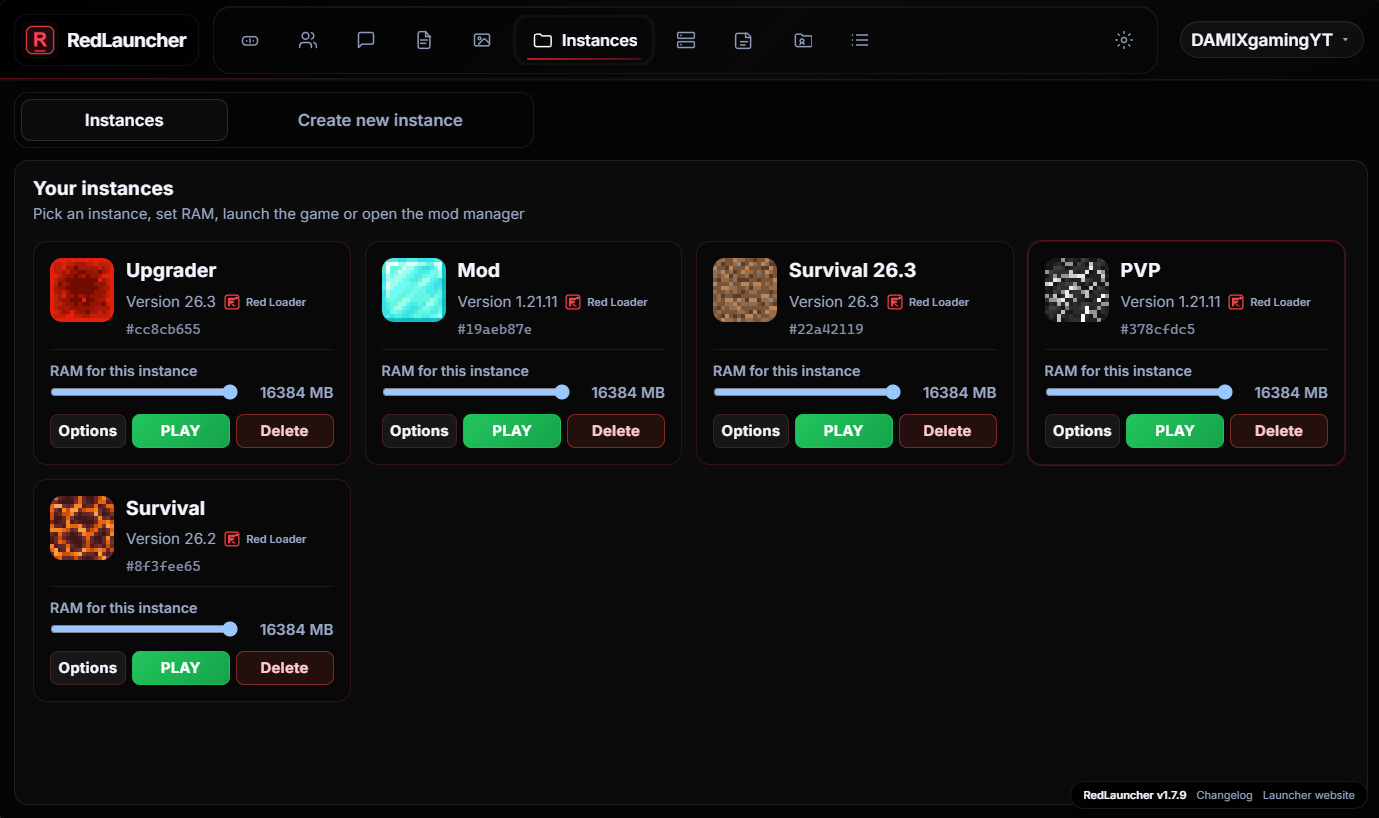Open the note icon tab after servers

click(743, 40)
